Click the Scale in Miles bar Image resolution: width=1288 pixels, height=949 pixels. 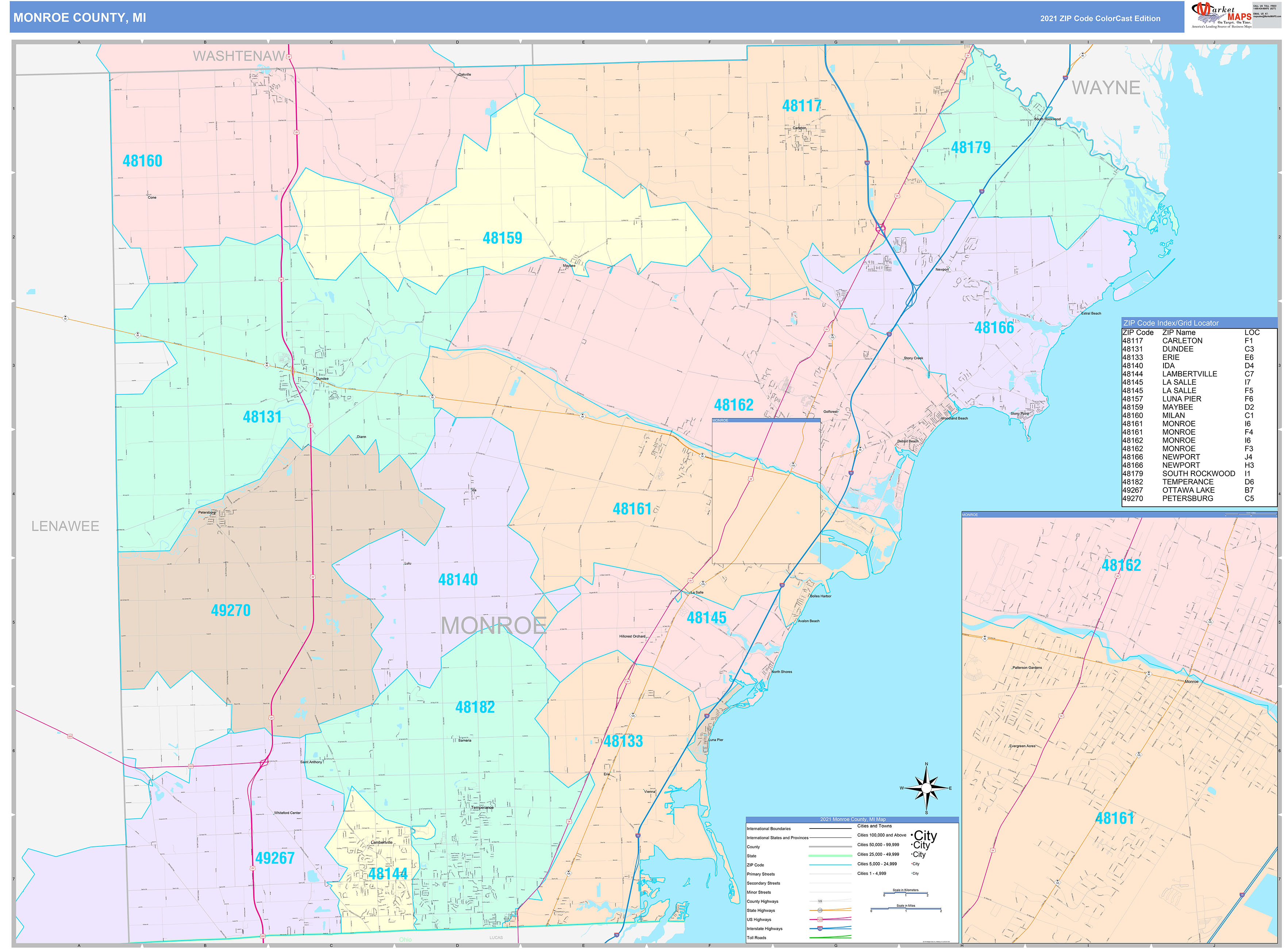(906, 909)
